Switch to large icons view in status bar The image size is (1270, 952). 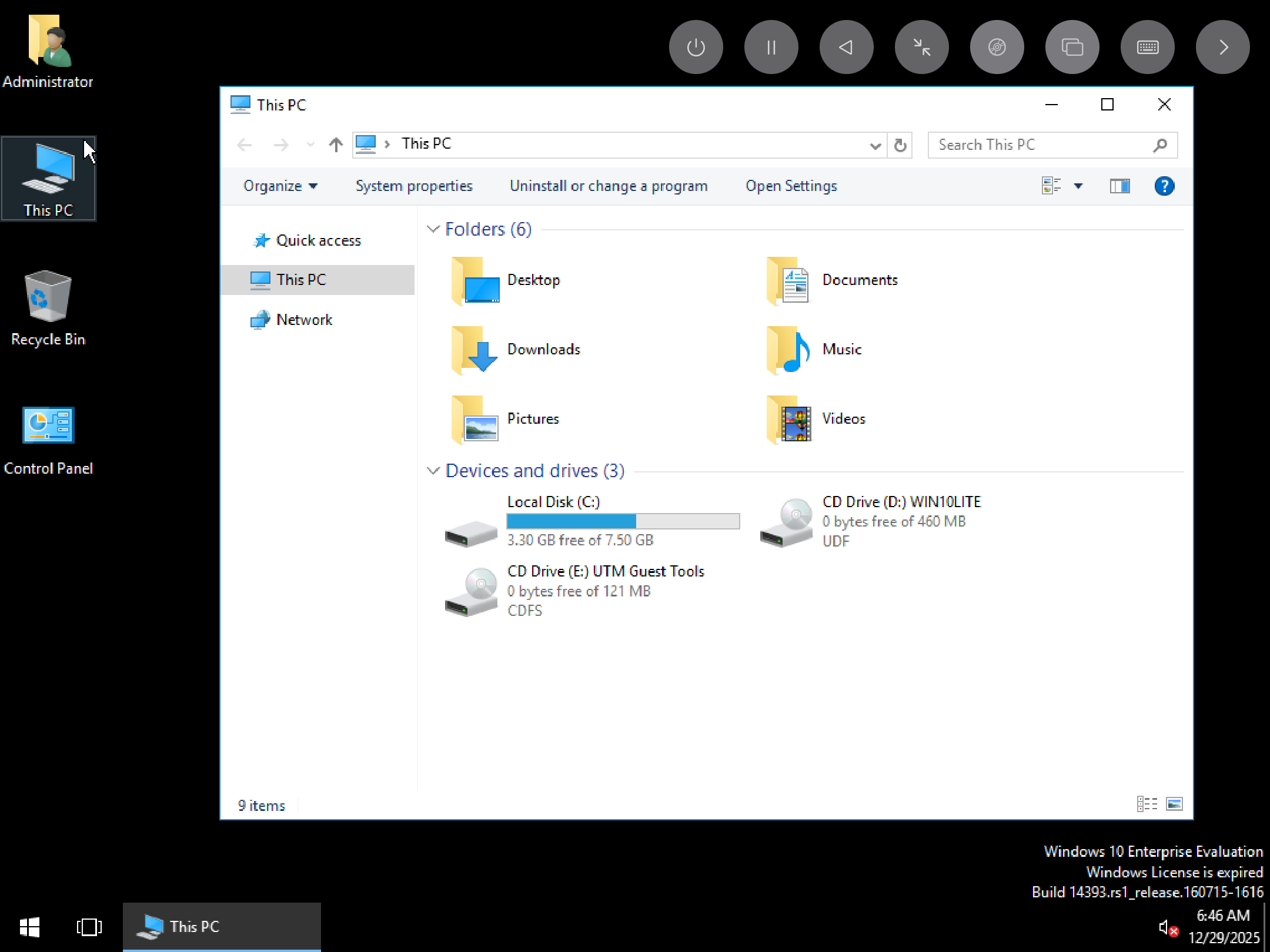tap(1174, 804)
